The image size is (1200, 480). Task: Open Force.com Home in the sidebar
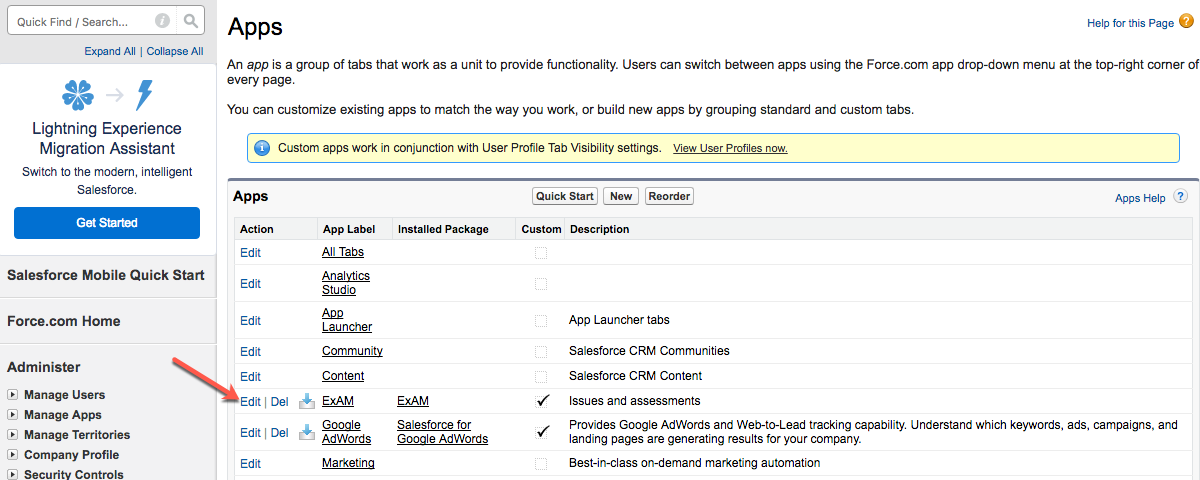click(64, 321)
